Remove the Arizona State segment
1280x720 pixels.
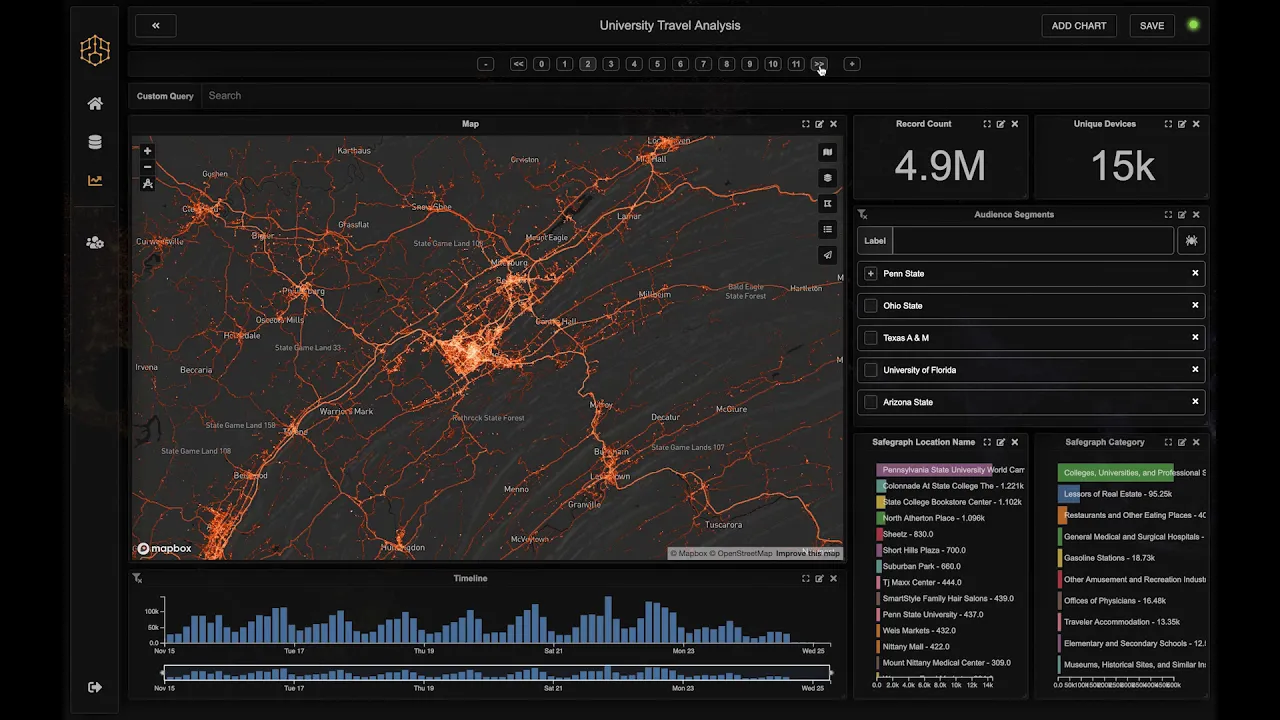[1195, 401]
